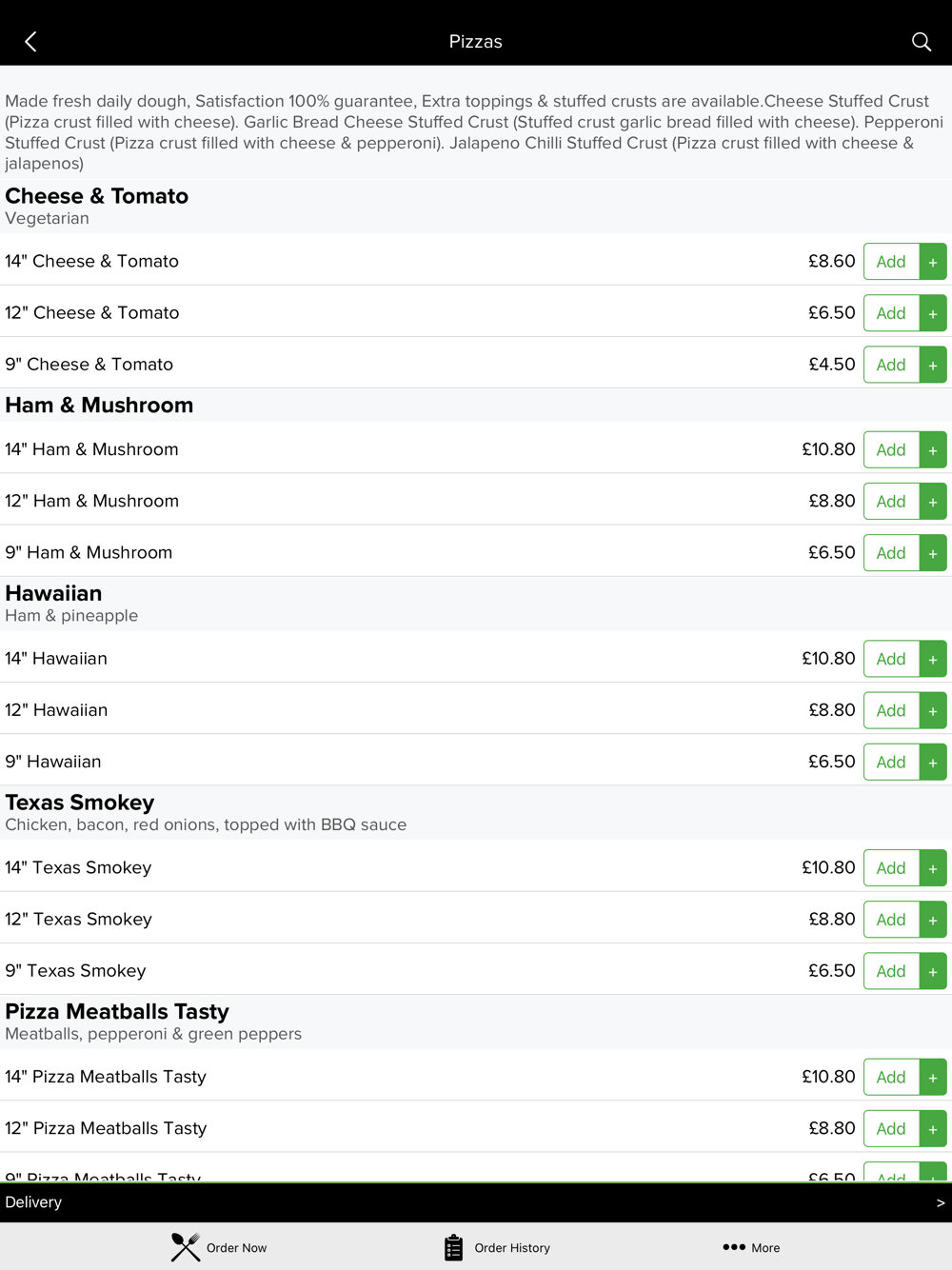
Task: Tap the plus icon for 12" Cheese & Tomato
Action: pyautogui.click(x=933, y=313)
